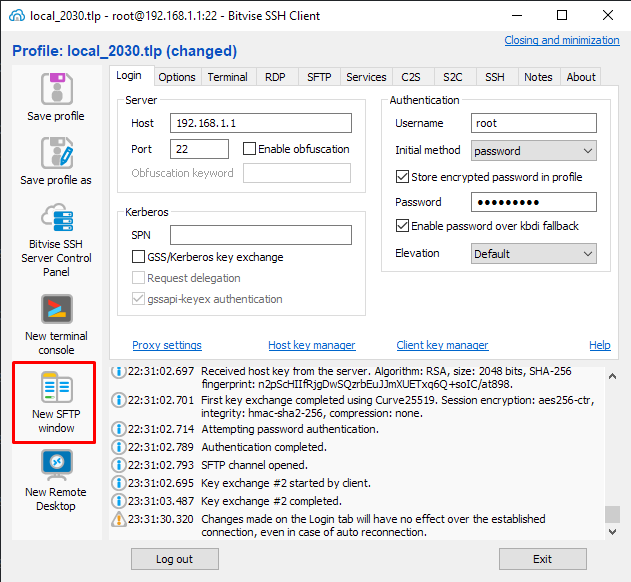Click 'Attempting password authentication.' log text
The image size is (631, 582).
point(290,429)
